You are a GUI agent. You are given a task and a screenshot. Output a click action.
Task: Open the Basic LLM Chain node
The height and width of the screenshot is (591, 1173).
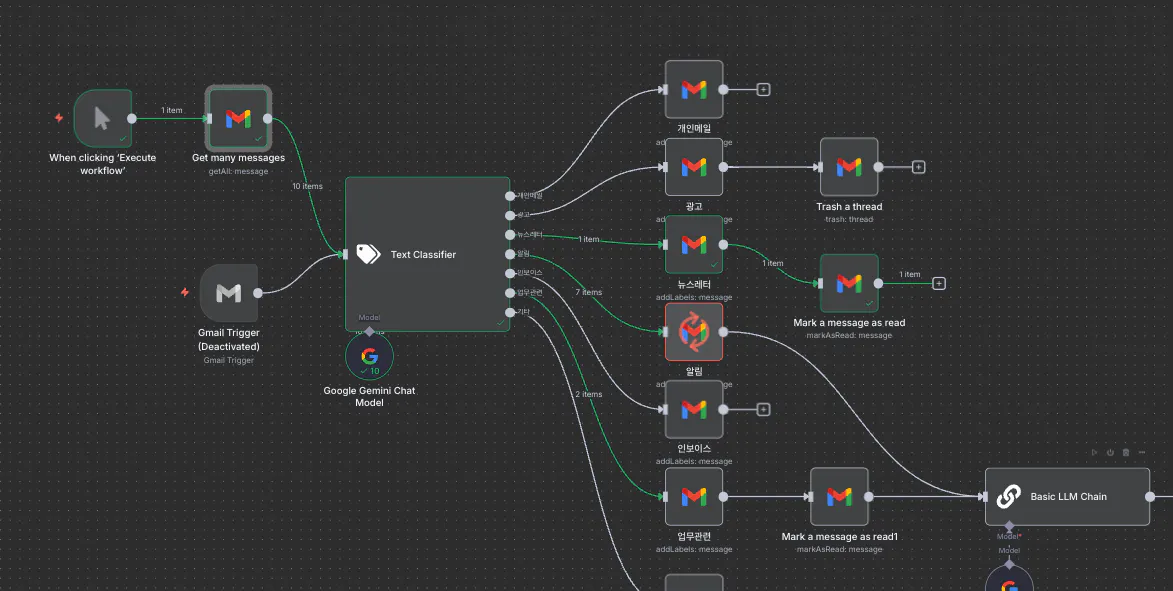[1068, 497]
